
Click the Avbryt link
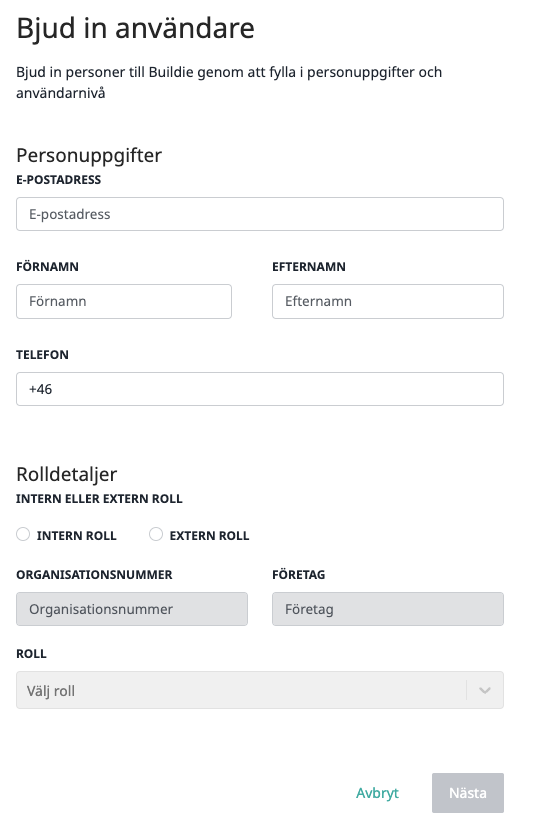[x=377, y=793]
